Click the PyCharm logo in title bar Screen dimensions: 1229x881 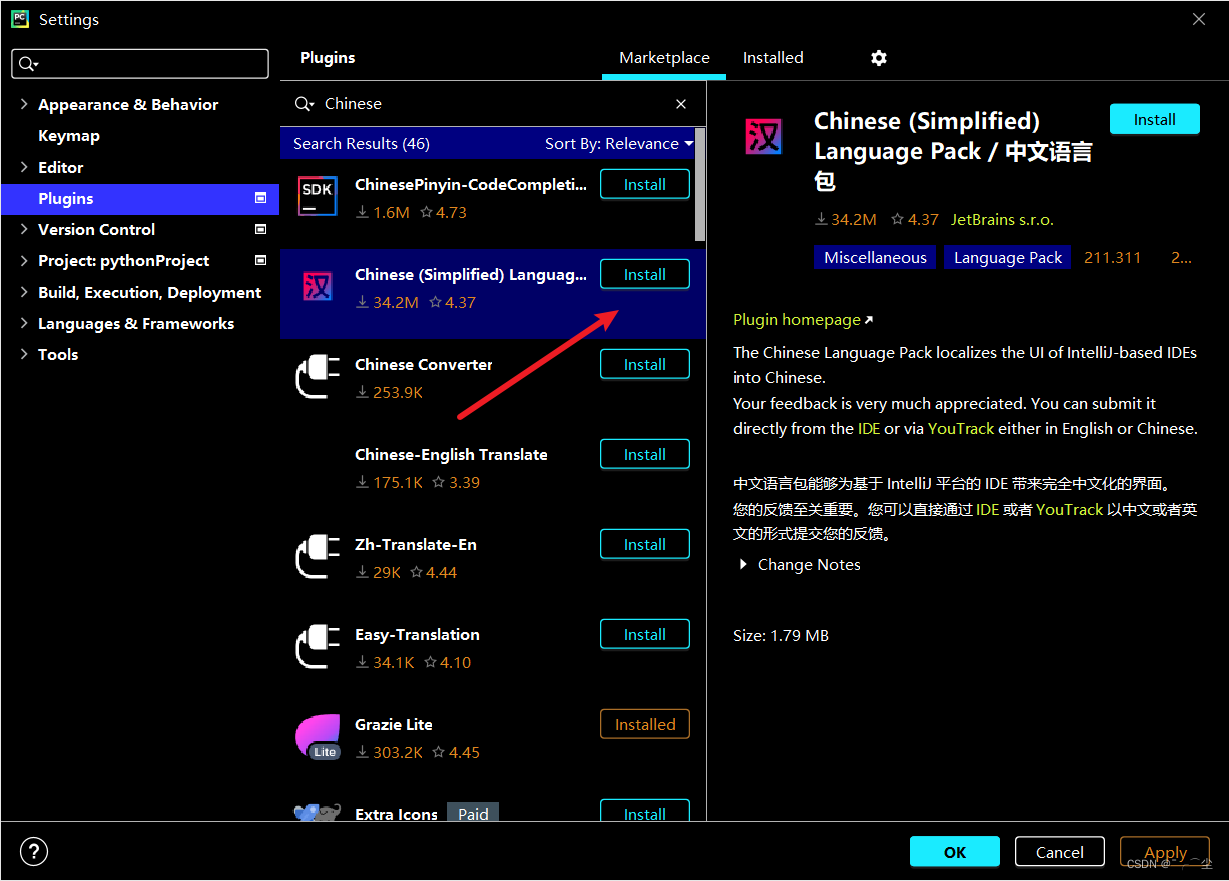tap(19, 19)
